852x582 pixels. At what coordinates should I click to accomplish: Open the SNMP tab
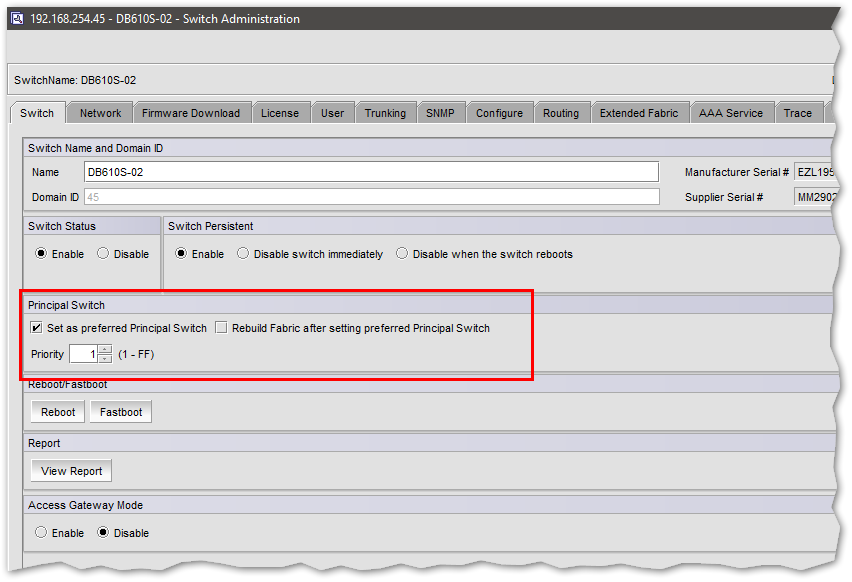(440, 113)
